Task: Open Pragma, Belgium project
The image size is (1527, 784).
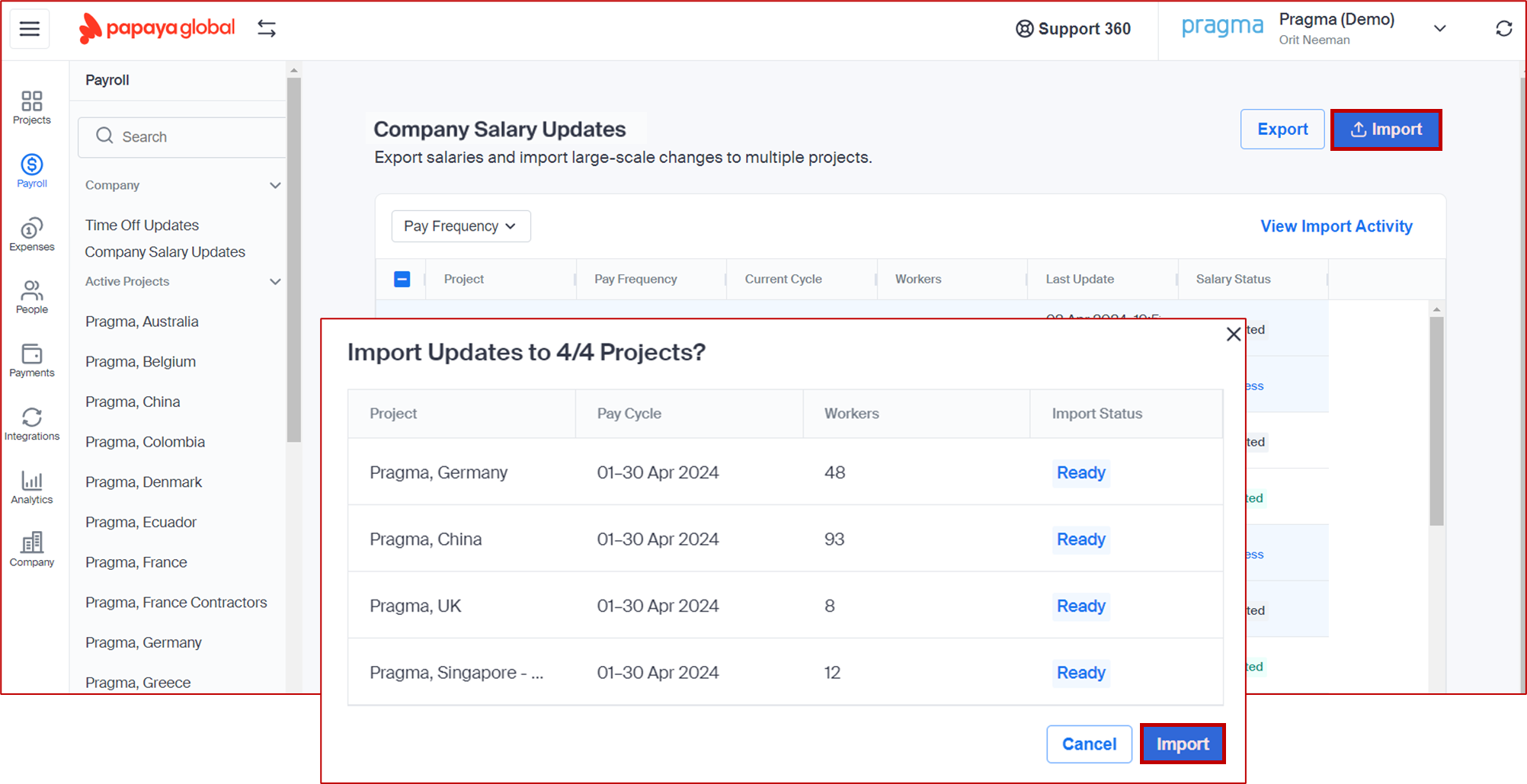Action: click(x=140, y=362)
